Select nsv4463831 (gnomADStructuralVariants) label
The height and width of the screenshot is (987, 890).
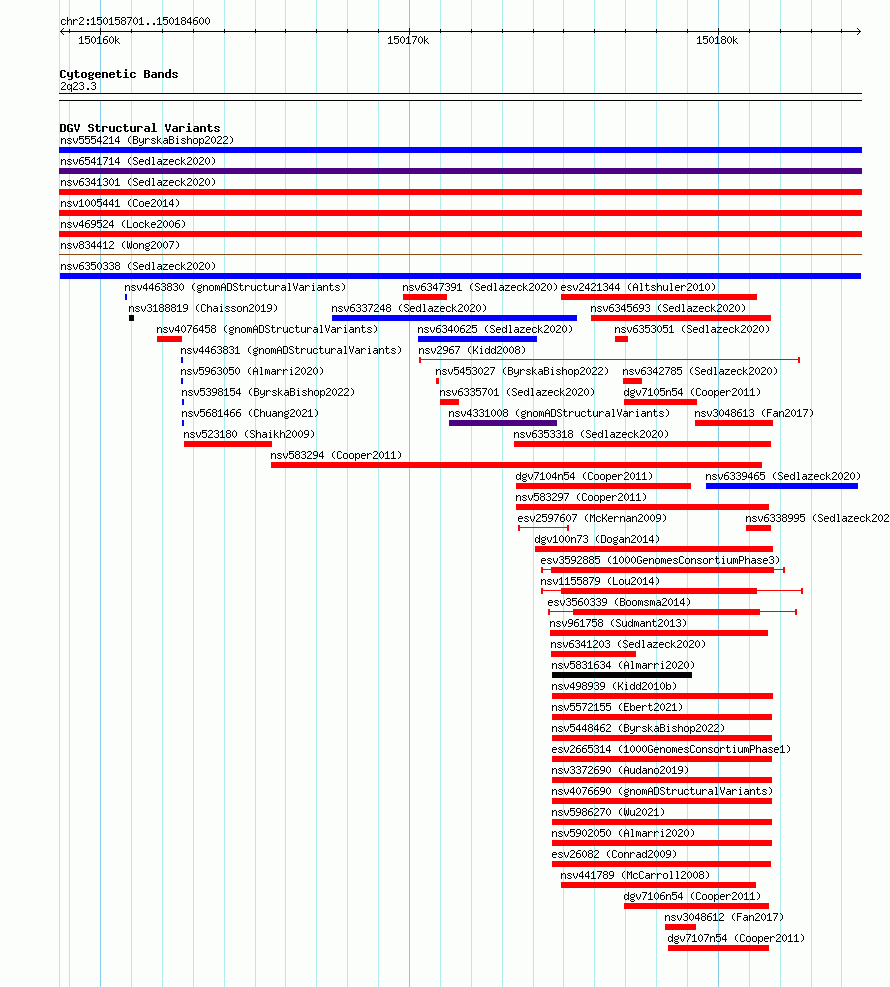291,350
